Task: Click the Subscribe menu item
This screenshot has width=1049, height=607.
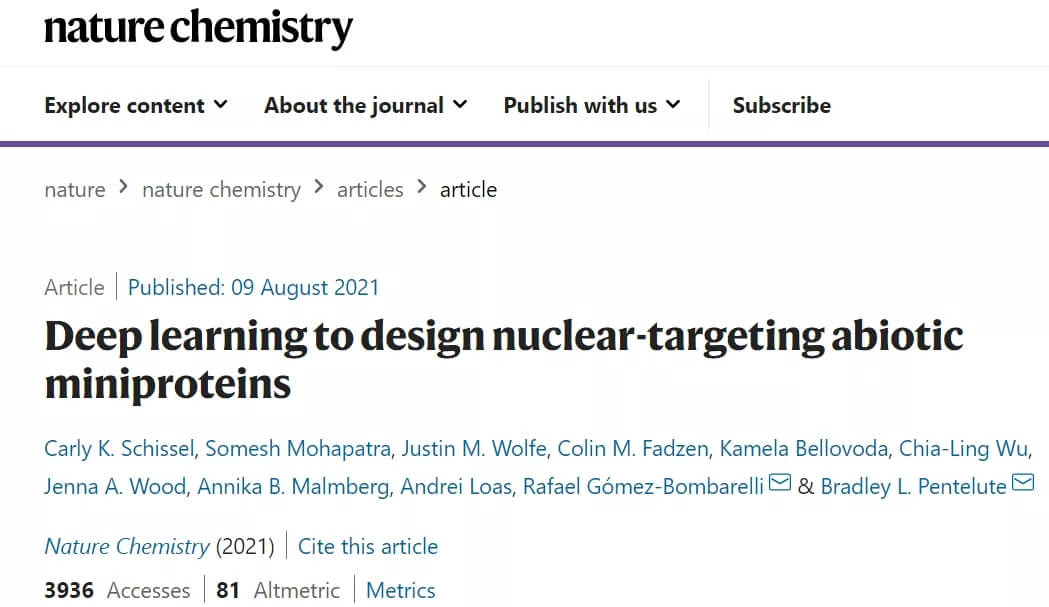Action: click(781, 105)
